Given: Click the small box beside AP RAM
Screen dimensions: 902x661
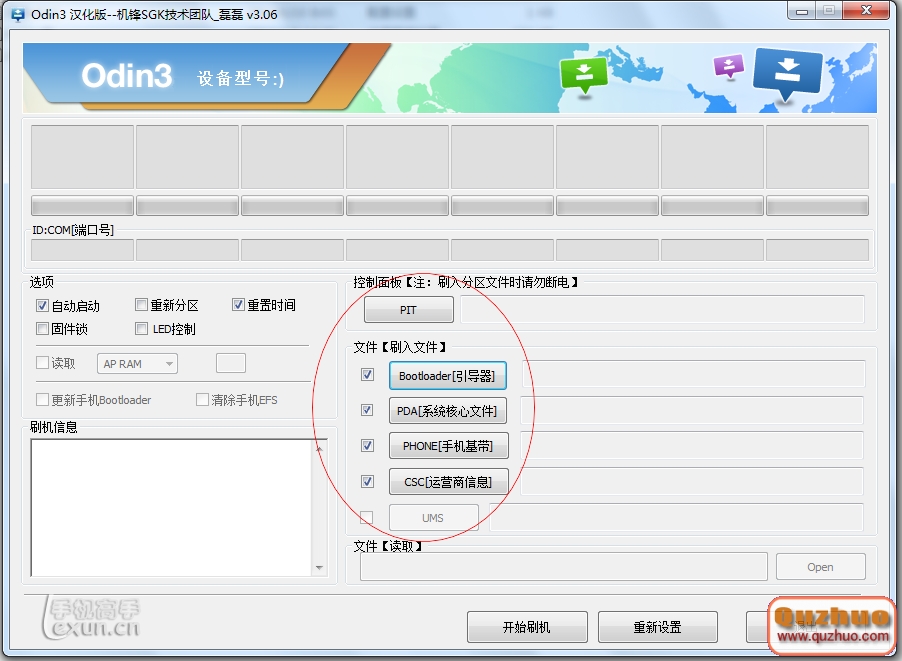Looking at the screenshot, I should pos(231,363).
